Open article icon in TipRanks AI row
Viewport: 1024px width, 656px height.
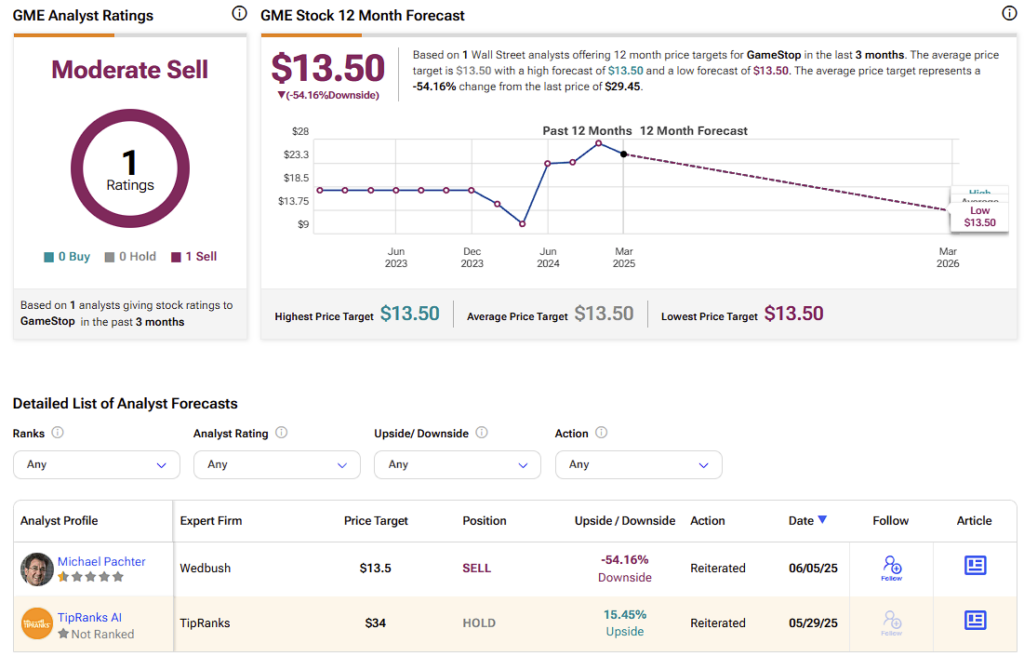[x=975, y=620]
